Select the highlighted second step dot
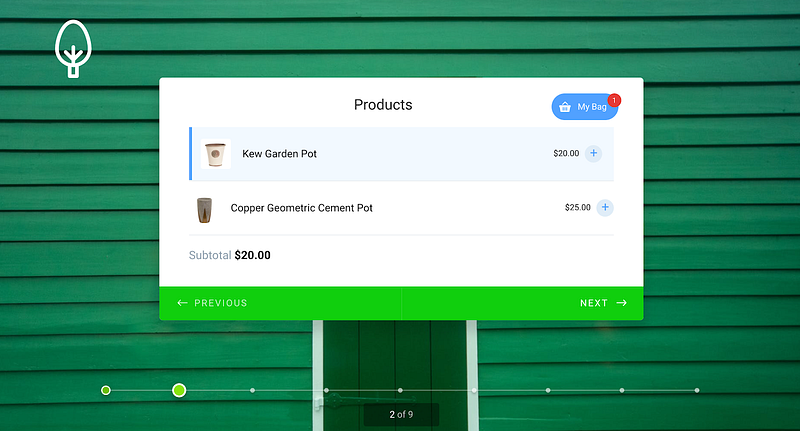This screenshot has width=800, height=431. pos(179,390)
